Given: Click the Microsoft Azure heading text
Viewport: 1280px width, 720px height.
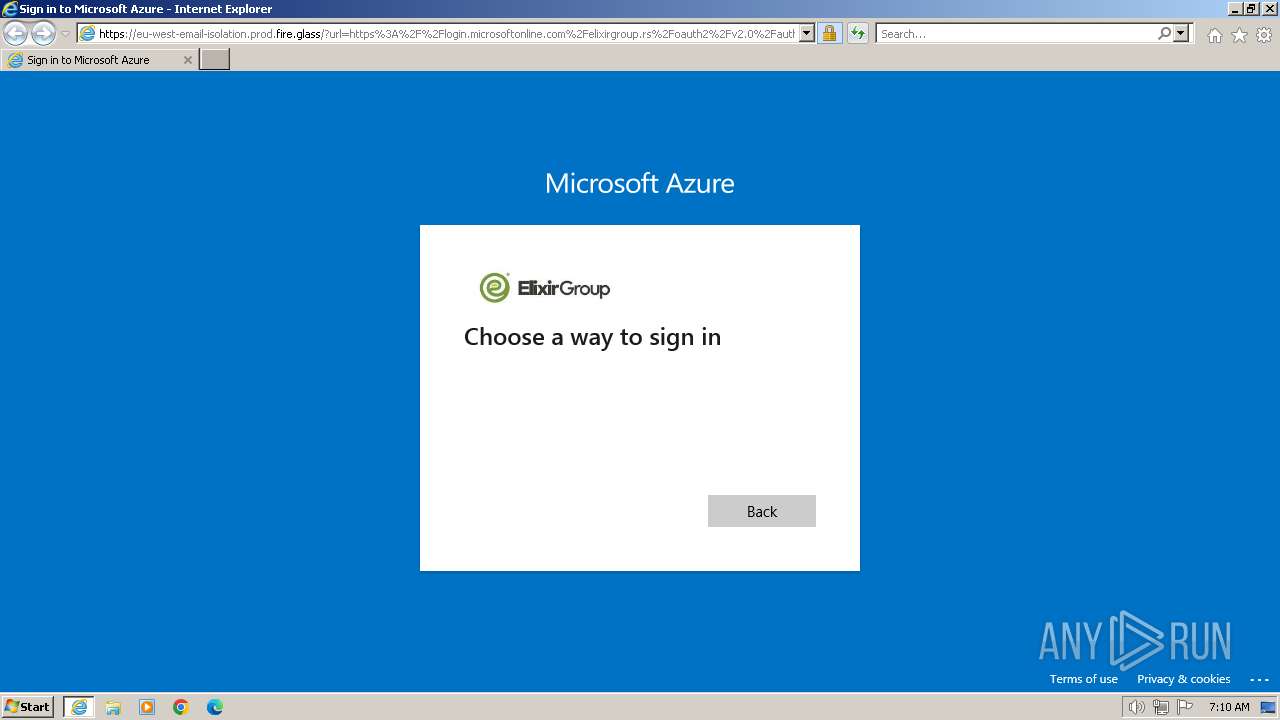Looking at the screenshot, I should pyautogui.click(x=640, y=183).
